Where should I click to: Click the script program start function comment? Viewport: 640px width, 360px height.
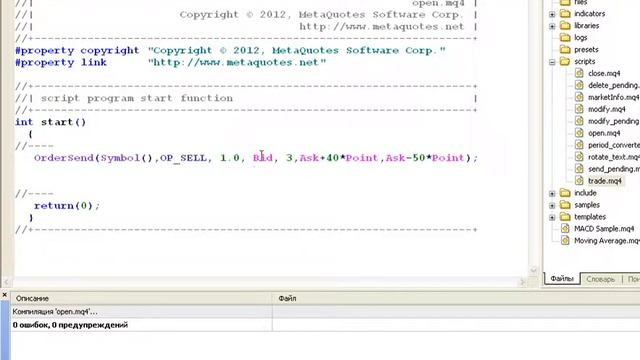pos(137,98)
